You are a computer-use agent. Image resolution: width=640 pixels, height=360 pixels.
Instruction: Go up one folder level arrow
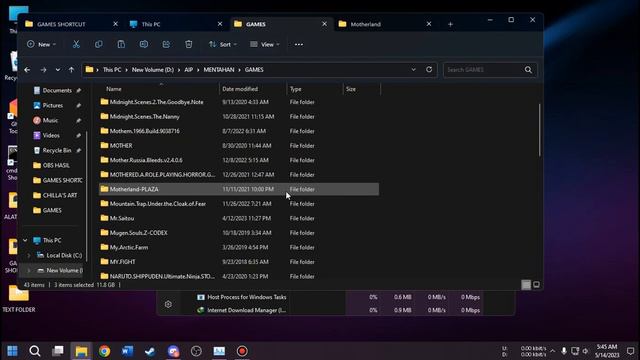71,70
